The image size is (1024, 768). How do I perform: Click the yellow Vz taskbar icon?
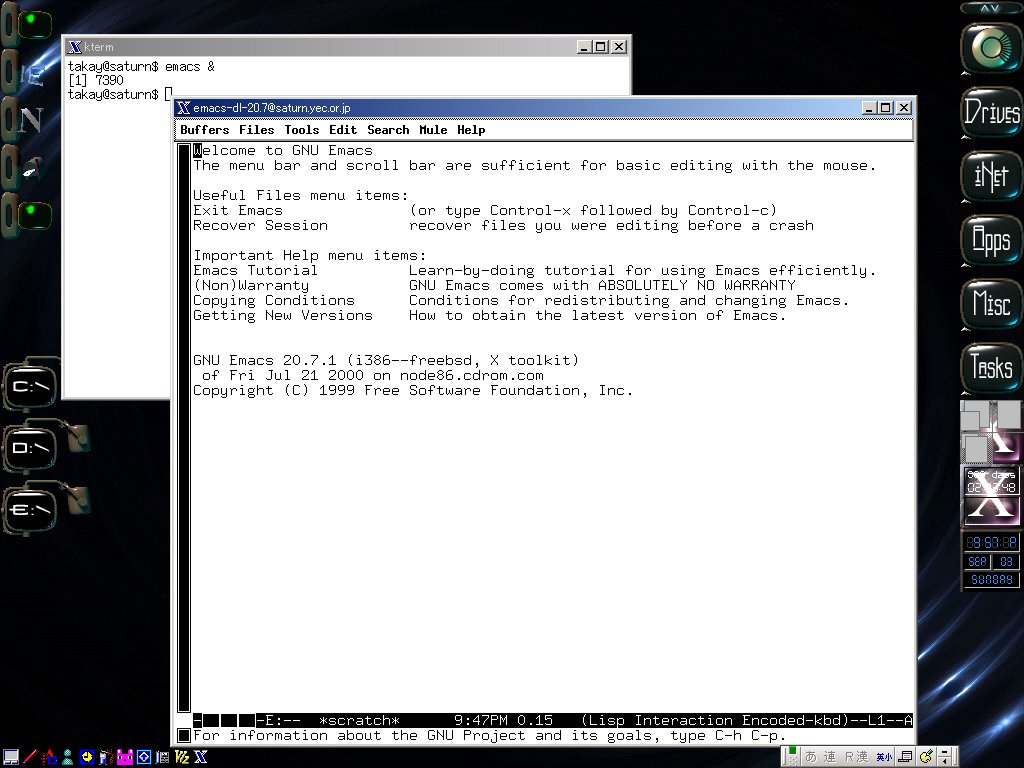tap(182, 757)
